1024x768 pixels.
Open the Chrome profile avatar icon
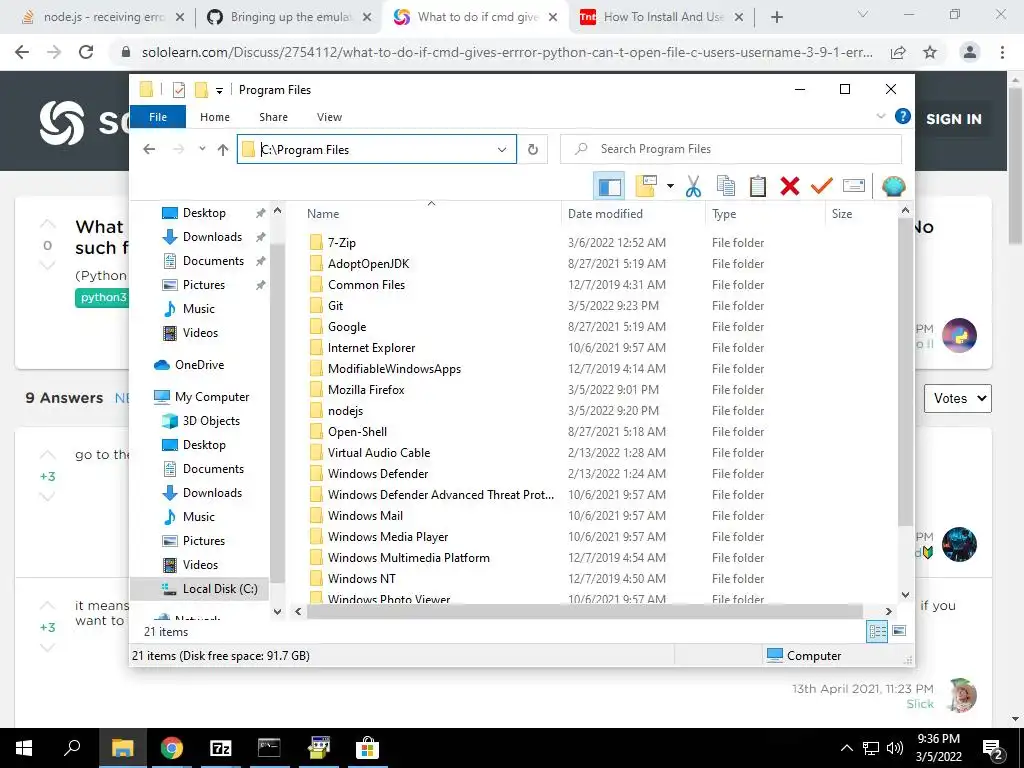click(970, 52)
